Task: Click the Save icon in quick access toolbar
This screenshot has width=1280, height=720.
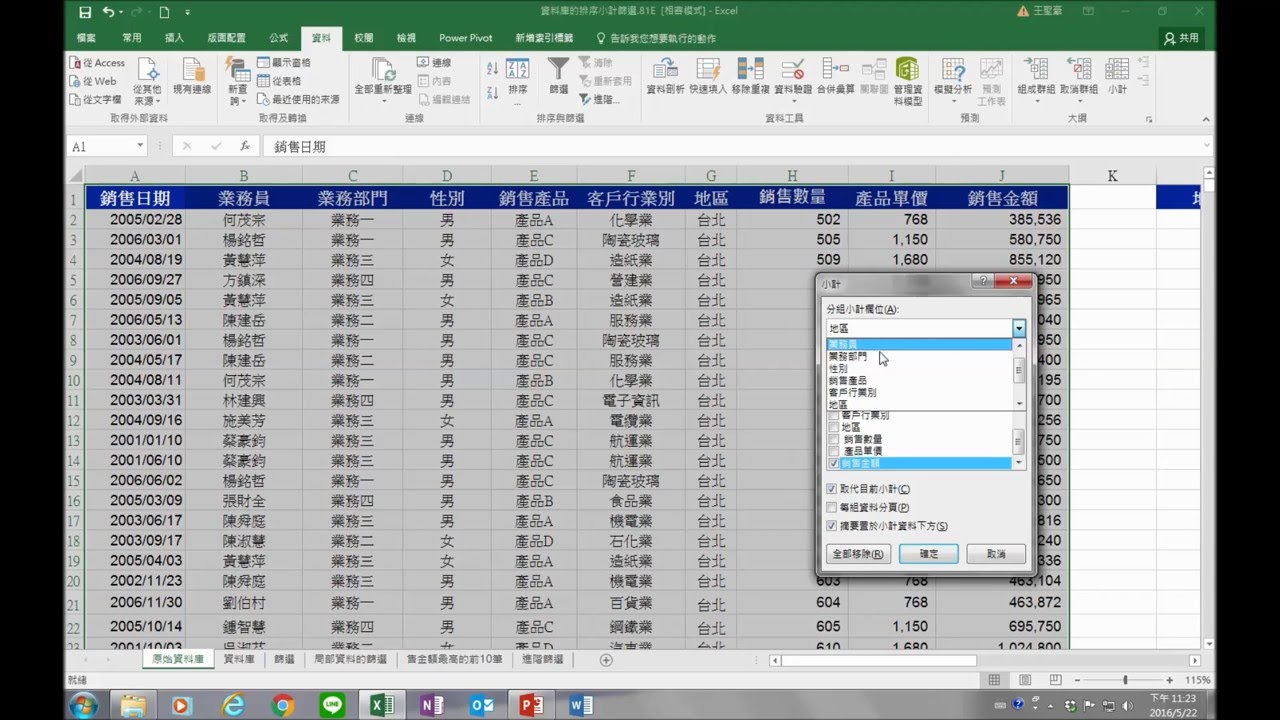Action: [85, 12]
